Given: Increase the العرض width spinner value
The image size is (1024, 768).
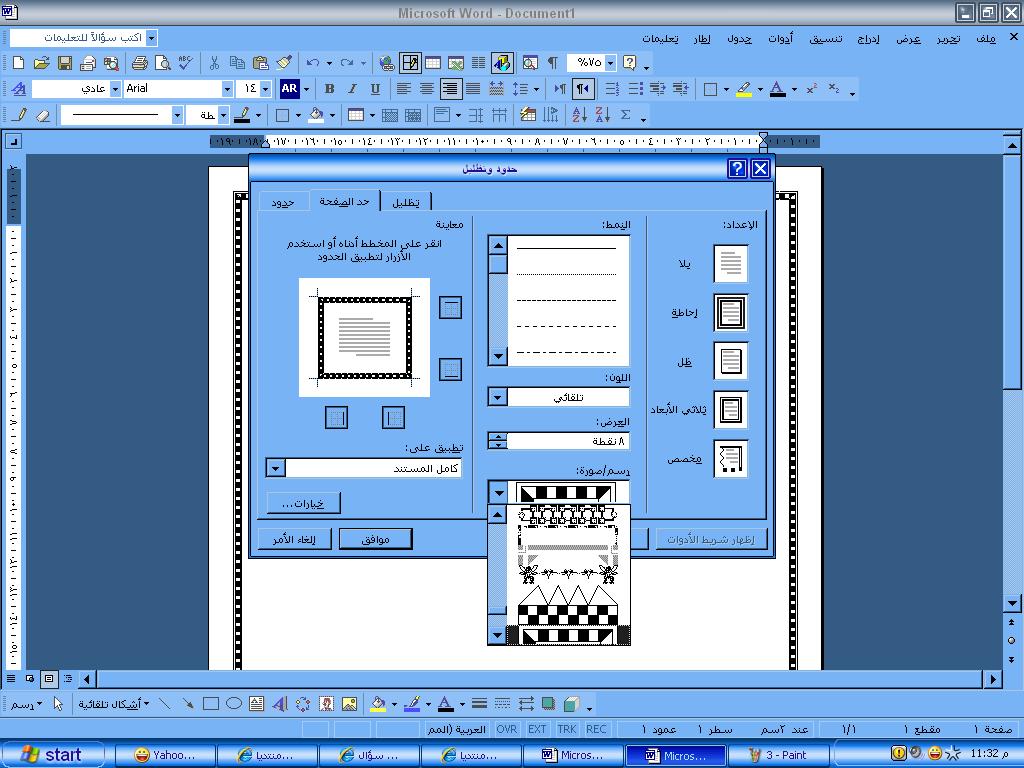Looking at the screenshot, I should pos(498,437).
